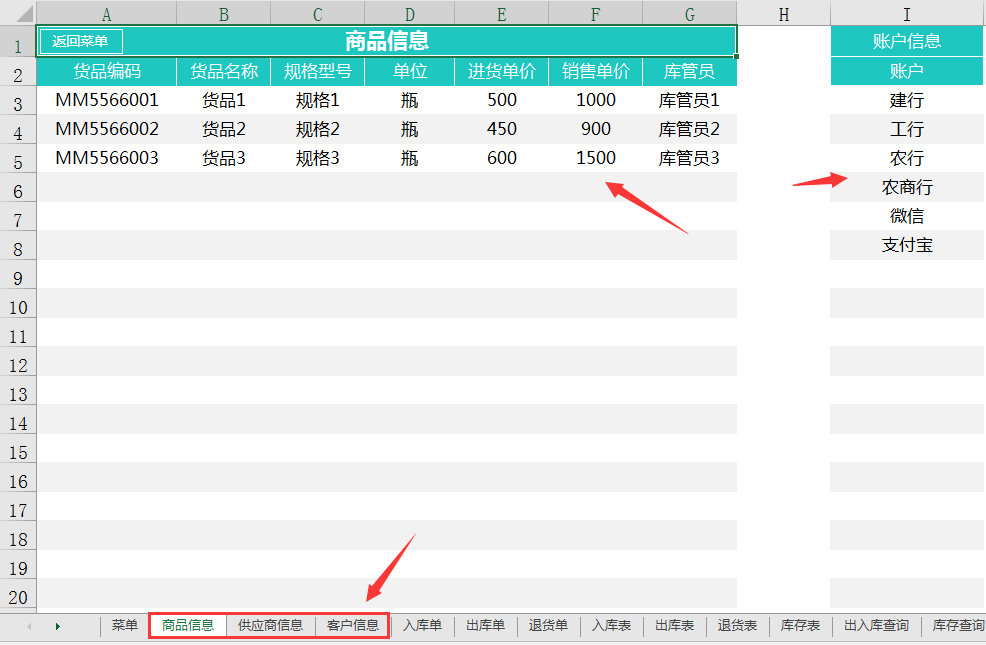Select column C header
986x645 pixels.
point(318,14)
